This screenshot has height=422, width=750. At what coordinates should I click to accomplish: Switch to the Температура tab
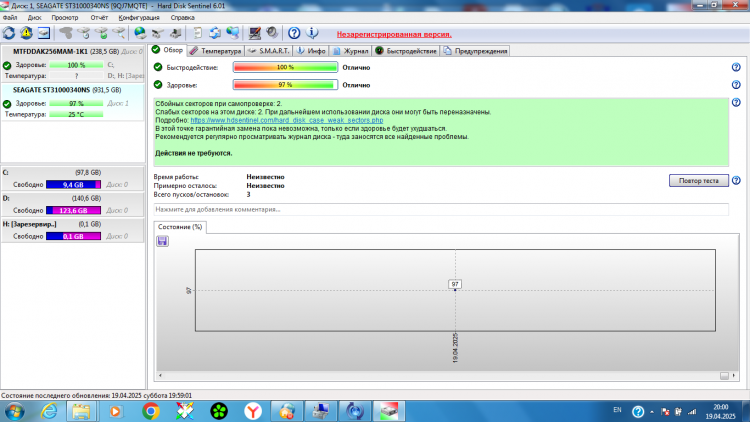click(215, 51)
